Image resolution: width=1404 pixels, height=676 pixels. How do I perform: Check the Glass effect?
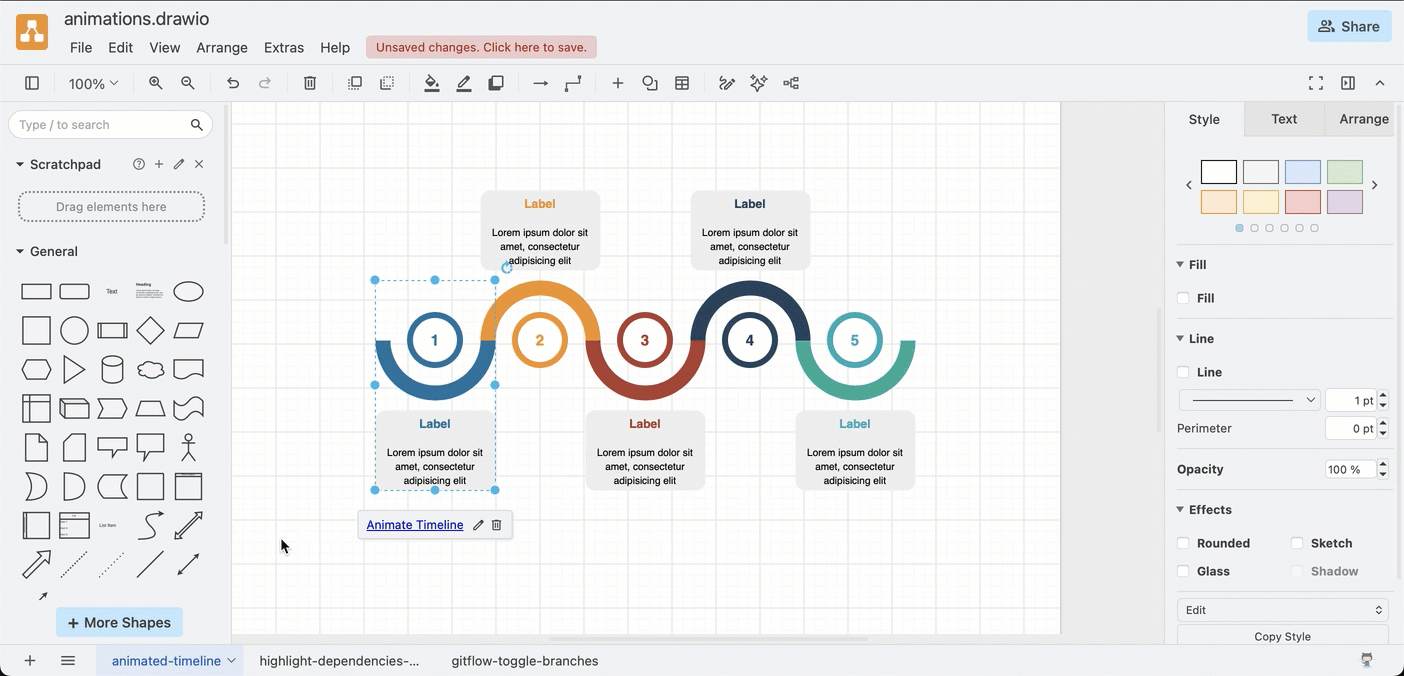[1183, 571]
